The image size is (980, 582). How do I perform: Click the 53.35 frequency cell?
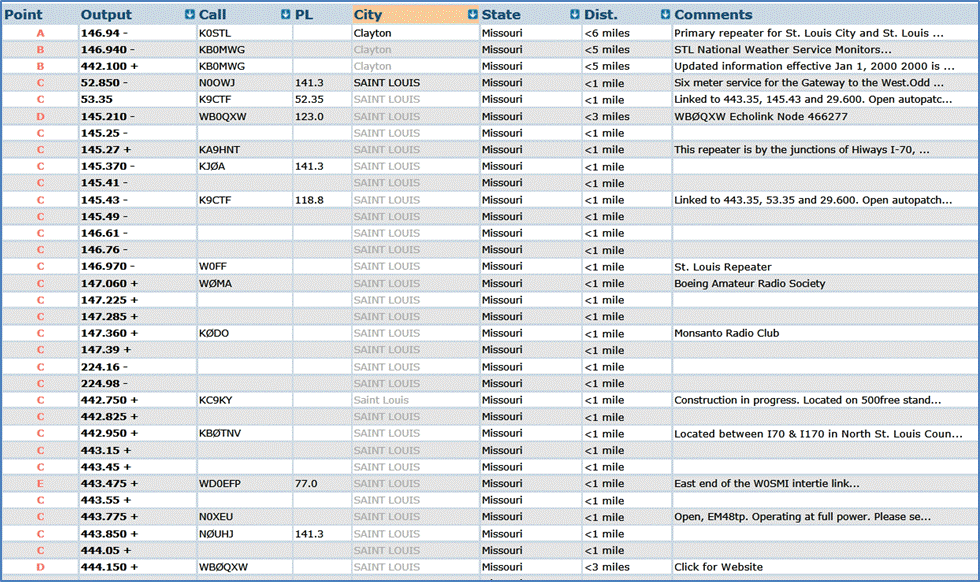(97, 99)
